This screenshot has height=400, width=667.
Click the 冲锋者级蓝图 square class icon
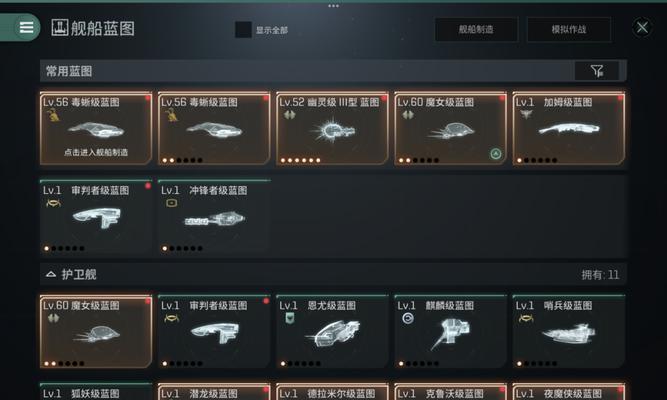171,203
